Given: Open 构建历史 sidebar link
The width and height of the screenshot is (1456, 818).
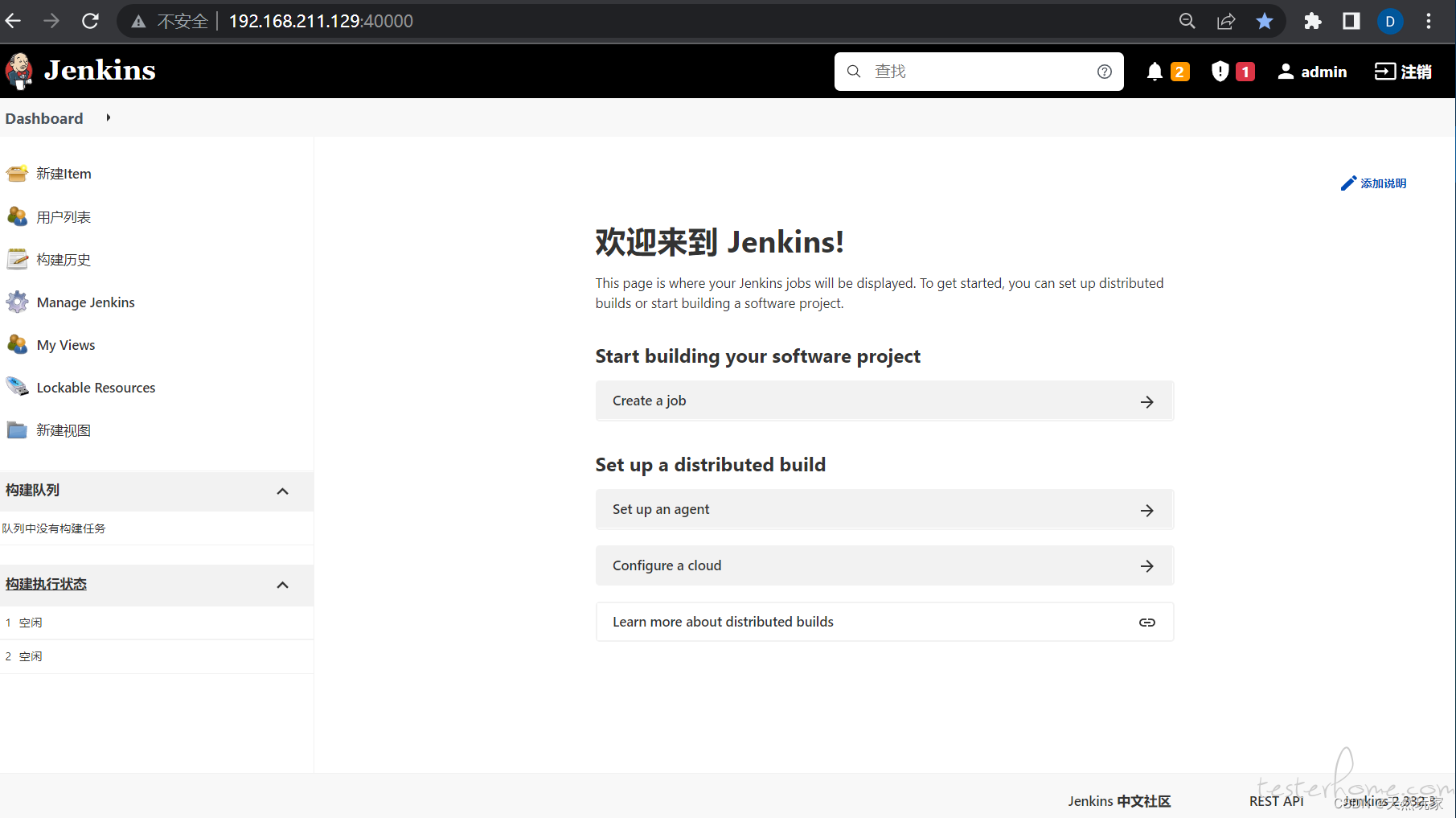Looking at the screenshot, I should coord(64,260).
